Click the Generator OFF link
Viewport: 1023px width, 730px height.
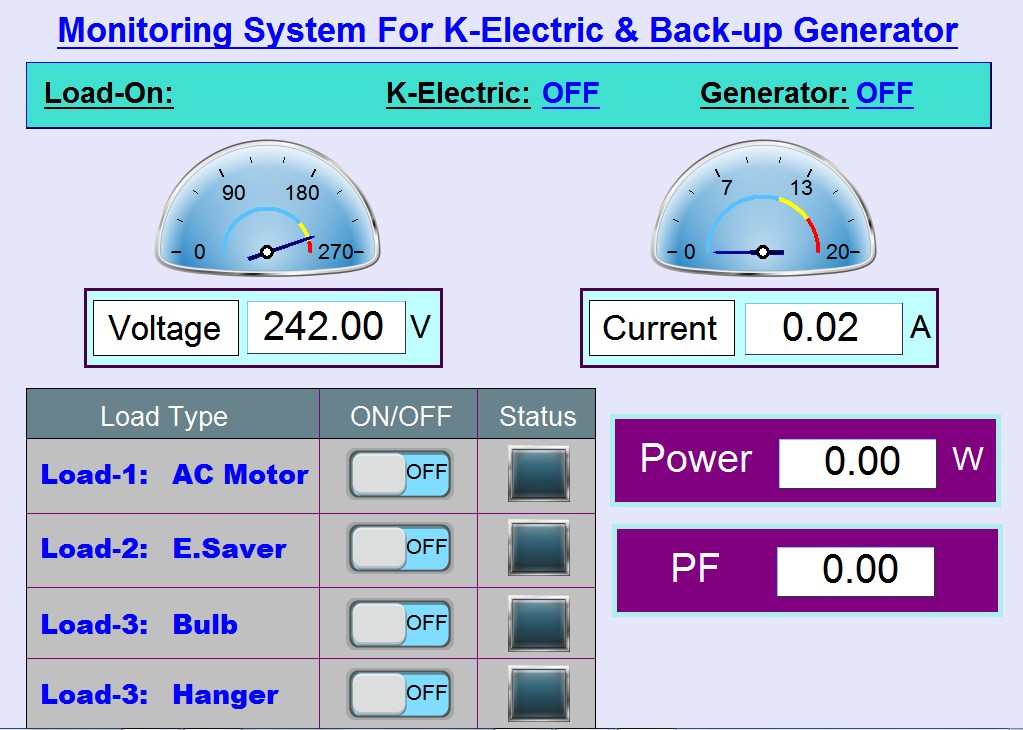point(884,93)
